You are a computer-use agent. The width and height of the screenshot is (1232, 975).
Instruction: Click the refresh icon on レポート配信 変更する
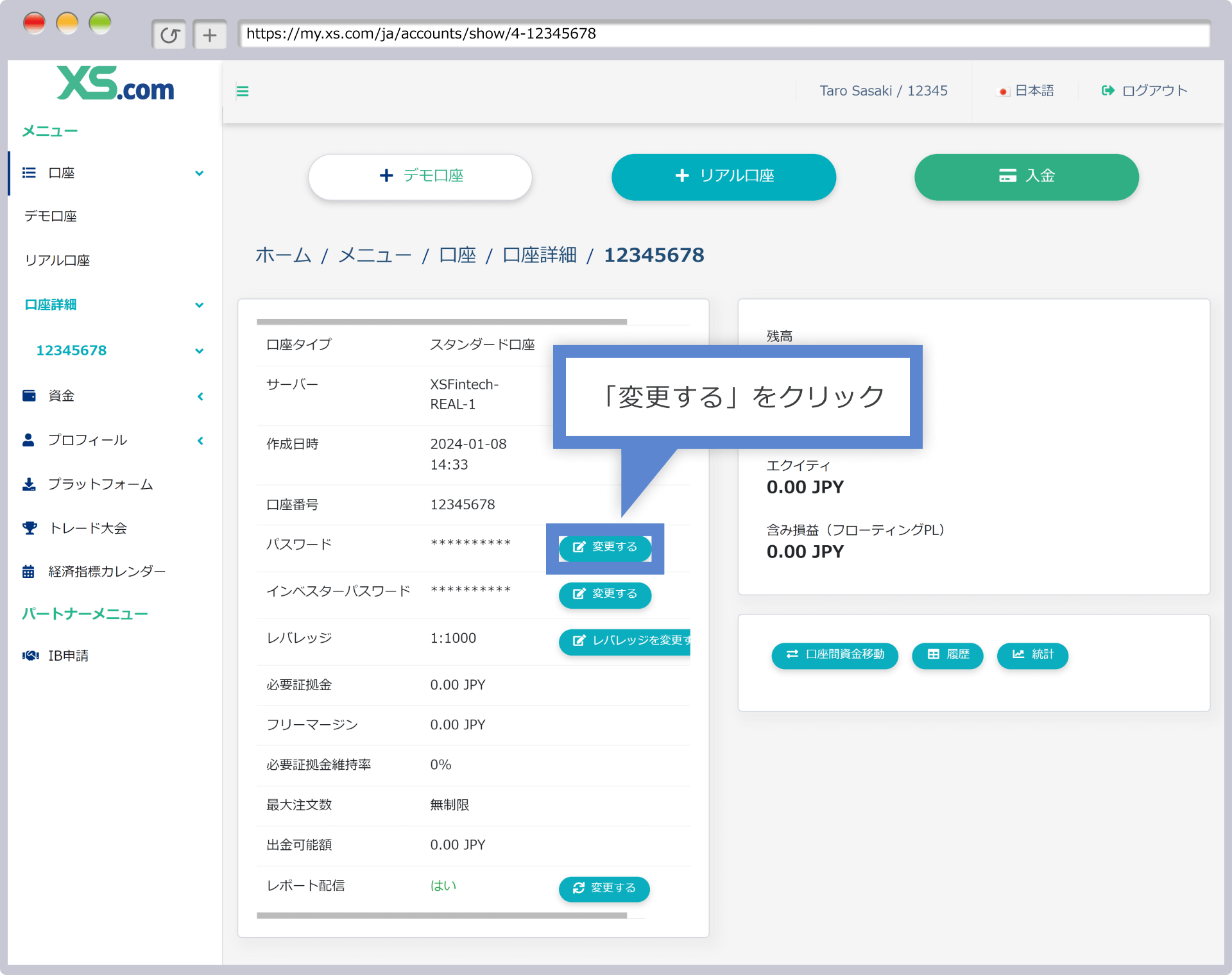(x=579, y=888)
